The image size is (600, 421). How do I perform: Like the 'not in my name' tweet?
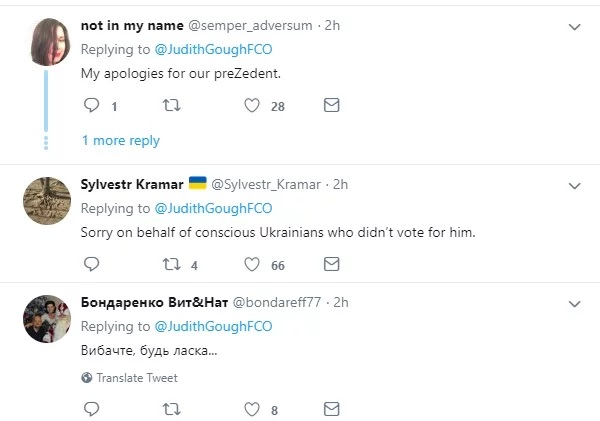pyautogui.click(x=252, y=105)
